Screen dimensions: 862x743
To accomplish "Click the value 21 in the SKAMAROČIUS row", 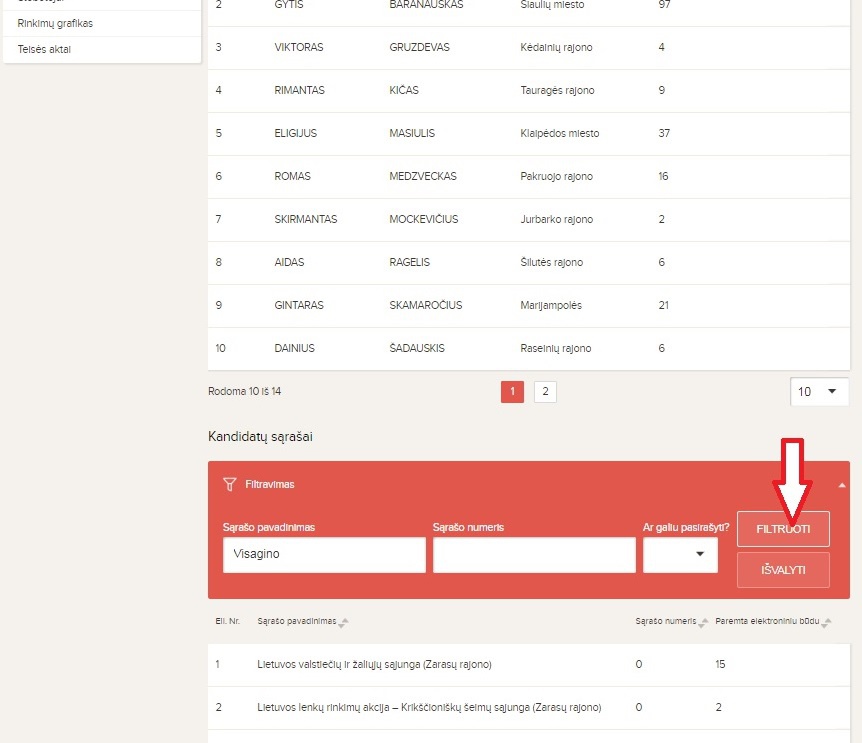I will (x=664, y=305).
